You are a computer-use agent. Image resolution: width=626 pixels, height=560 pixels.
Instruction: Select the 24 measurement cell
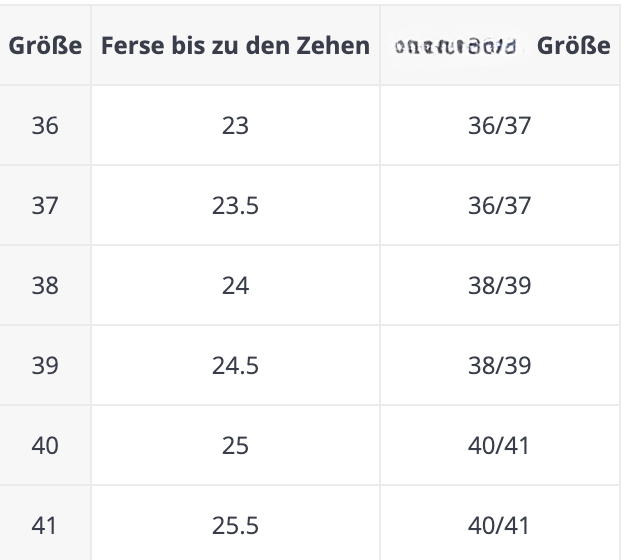click(x=236, y=285)
